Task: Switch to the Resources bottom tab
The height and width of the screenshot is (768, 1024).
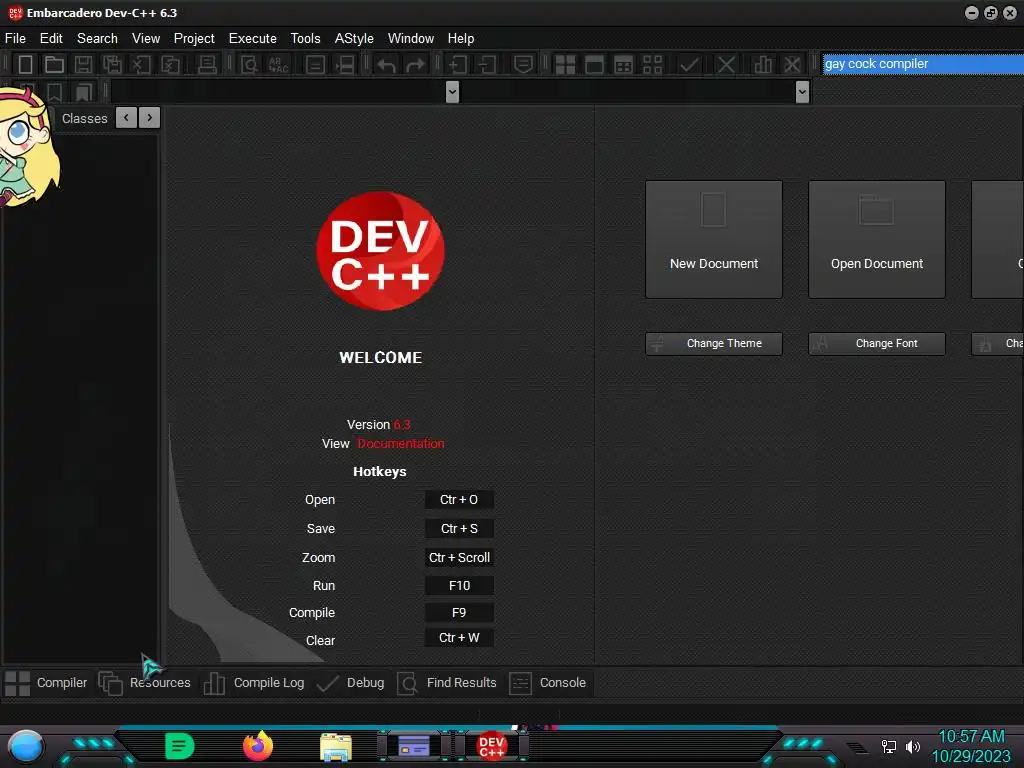Action: pos(145,683)
